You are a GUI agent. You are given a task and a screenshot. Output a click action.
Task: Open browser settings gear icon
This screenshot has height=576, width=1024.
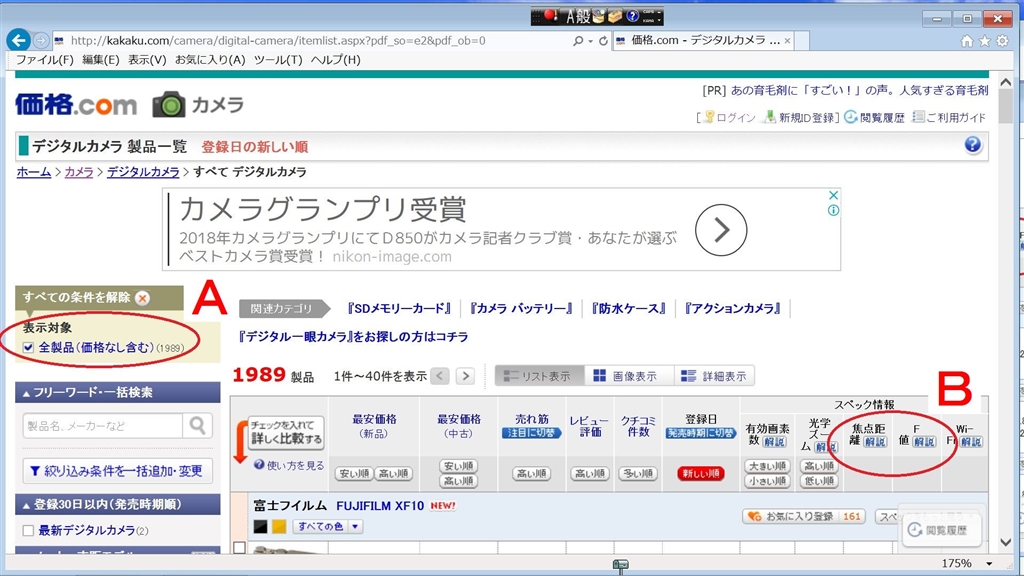tap(1002, 41)
